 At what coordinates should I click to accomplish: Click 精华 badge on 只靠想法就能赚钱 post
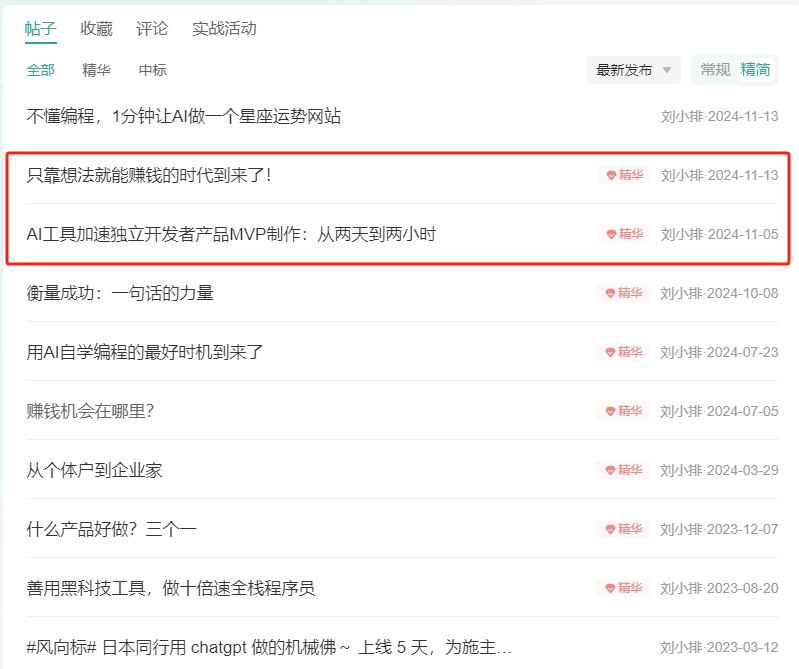[624, 175]
